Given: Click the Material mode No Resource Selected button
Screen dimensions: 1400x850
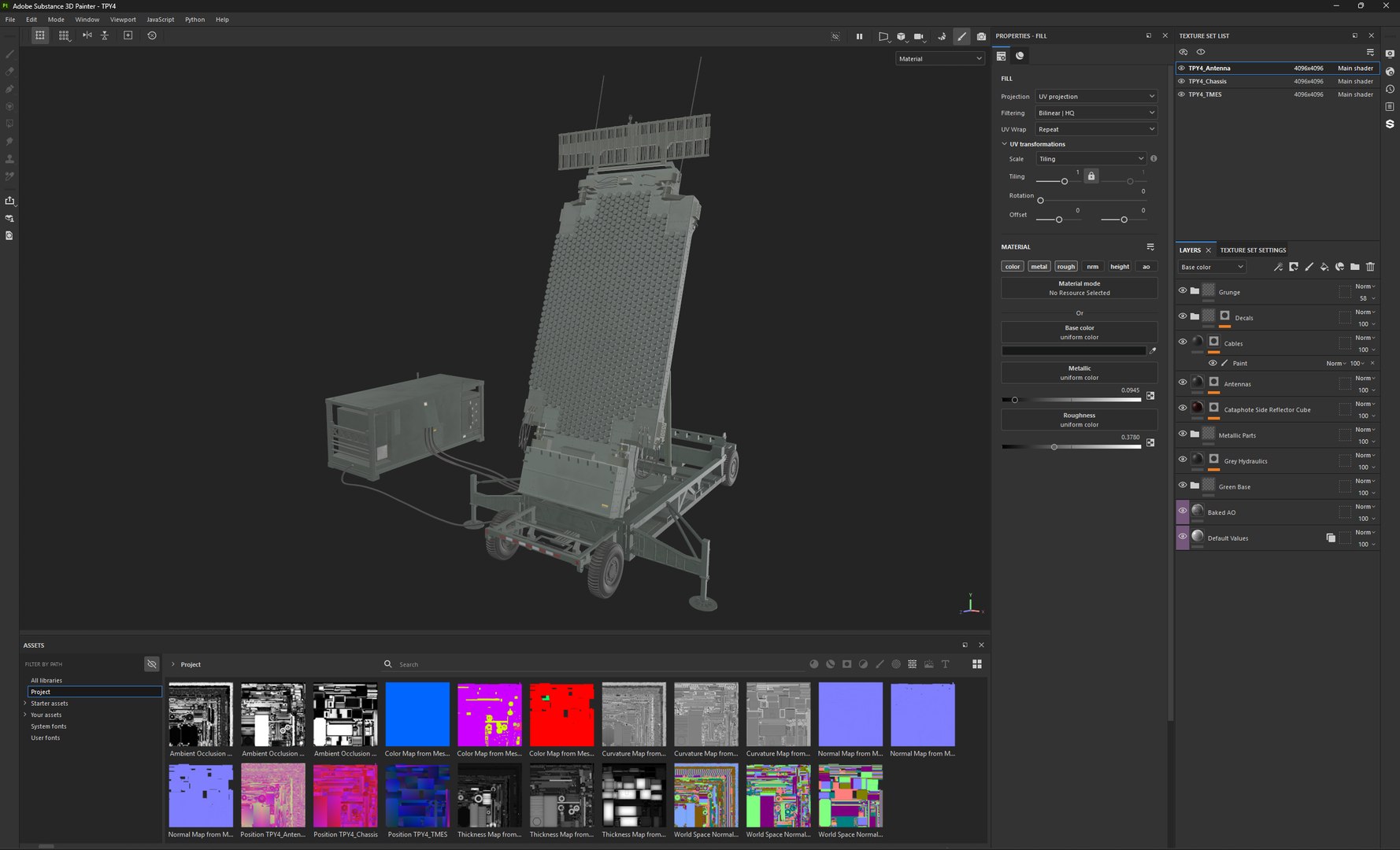Looking at the screenshot, I should click(1080, 288).
